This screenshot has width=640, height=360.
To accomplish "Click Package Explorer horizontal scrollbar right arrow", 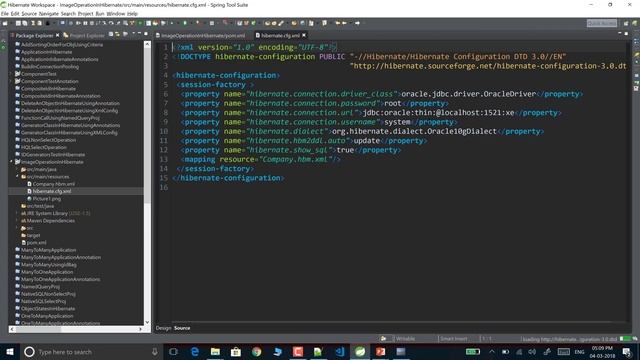I will coord(140,329).
